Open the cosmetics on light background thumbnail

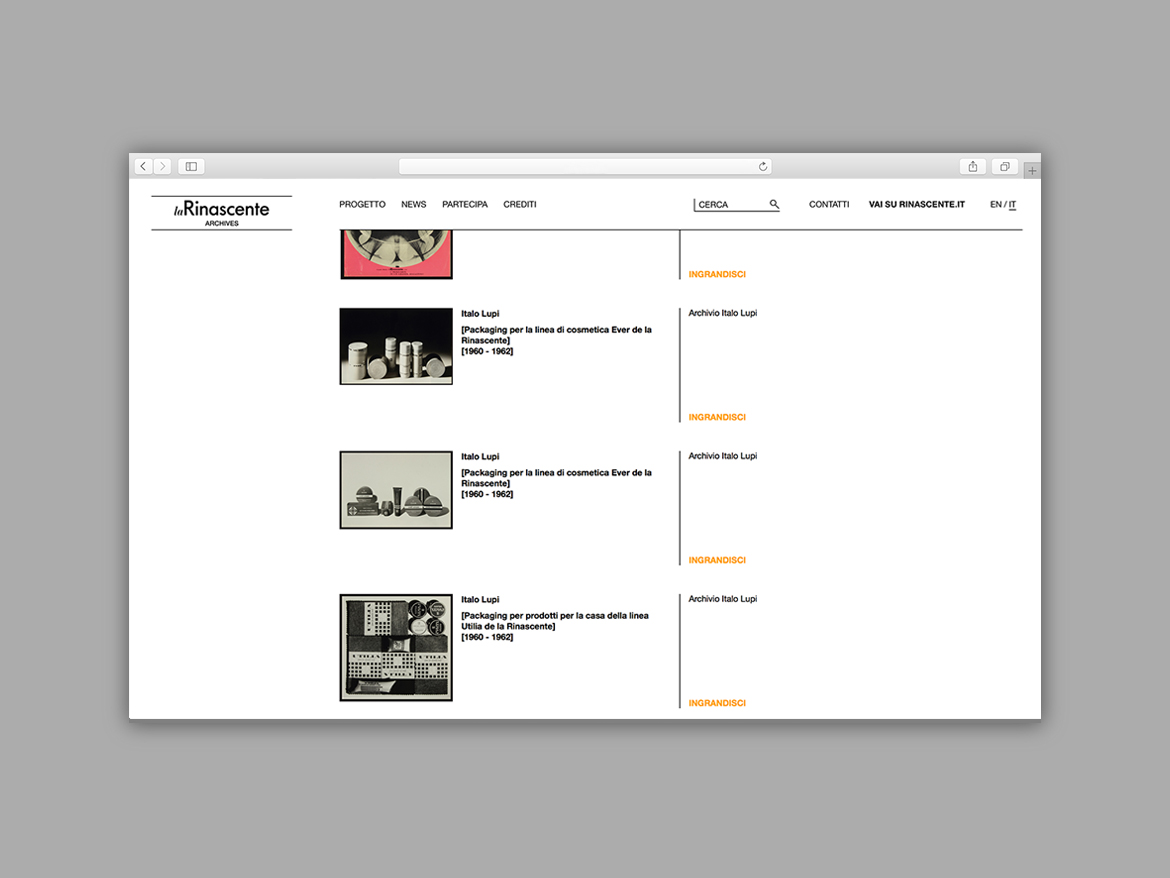396,490
